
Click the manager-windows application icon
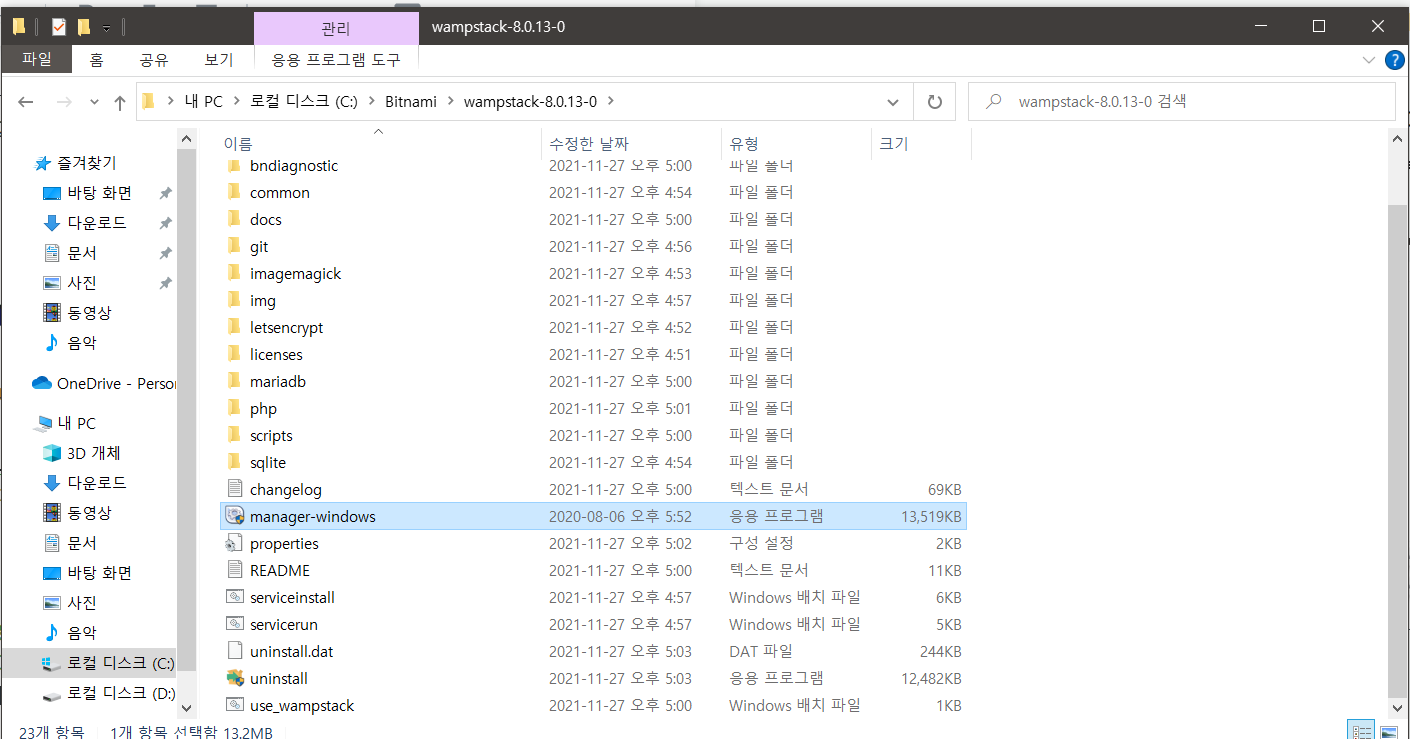[235, 516]
